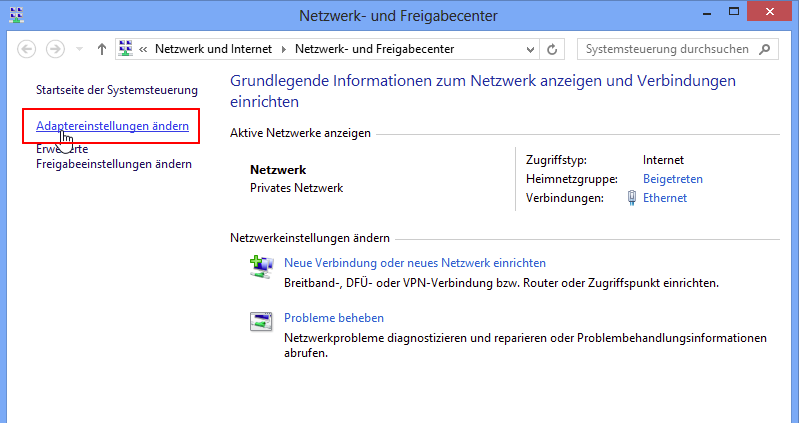The image size is (799, 423).
Task: Click the Neue Verbindung network setup icon
Action: click(260, 265)
